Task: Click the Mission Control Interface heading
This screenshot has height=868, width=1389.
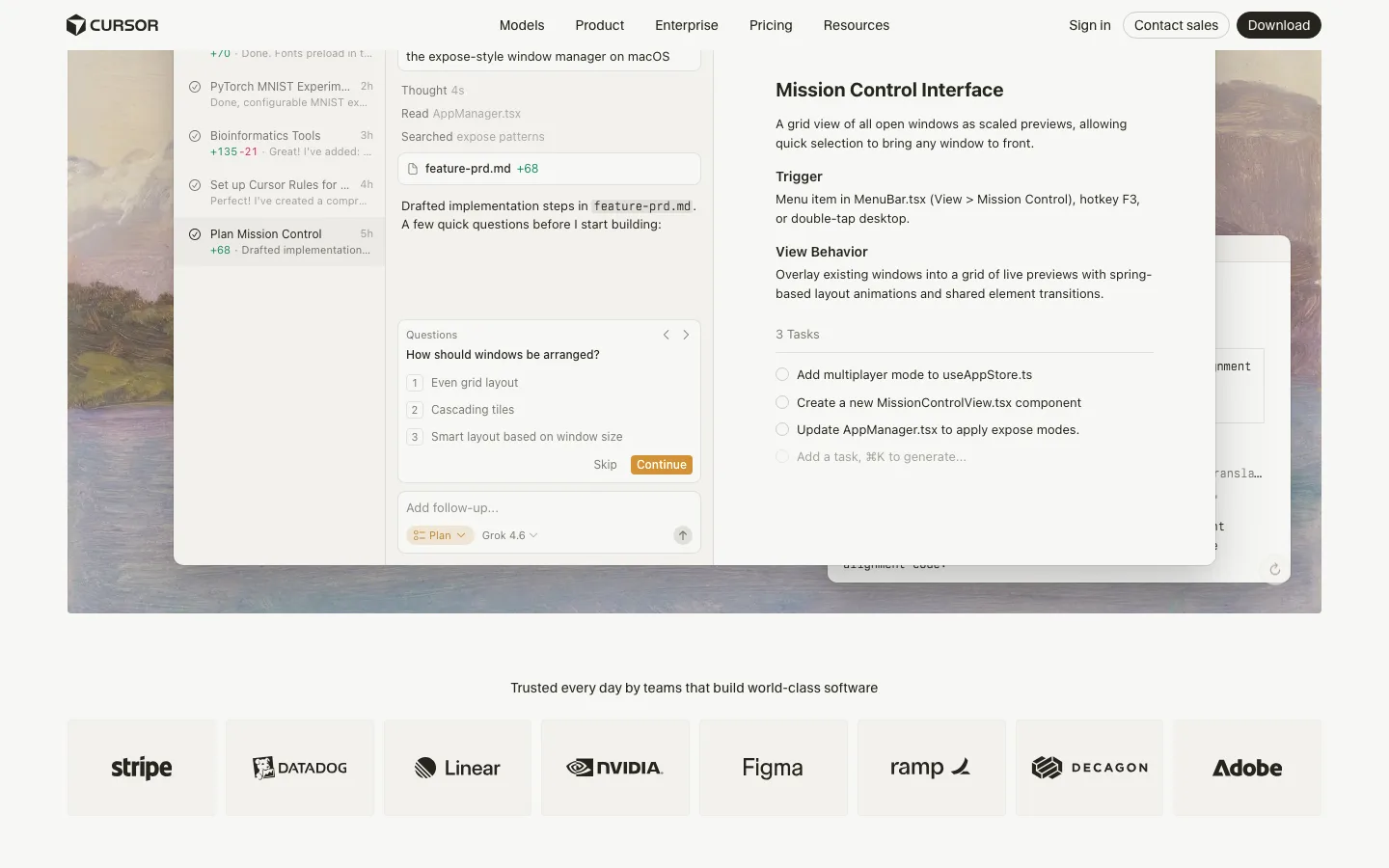Action: [889, 90]
